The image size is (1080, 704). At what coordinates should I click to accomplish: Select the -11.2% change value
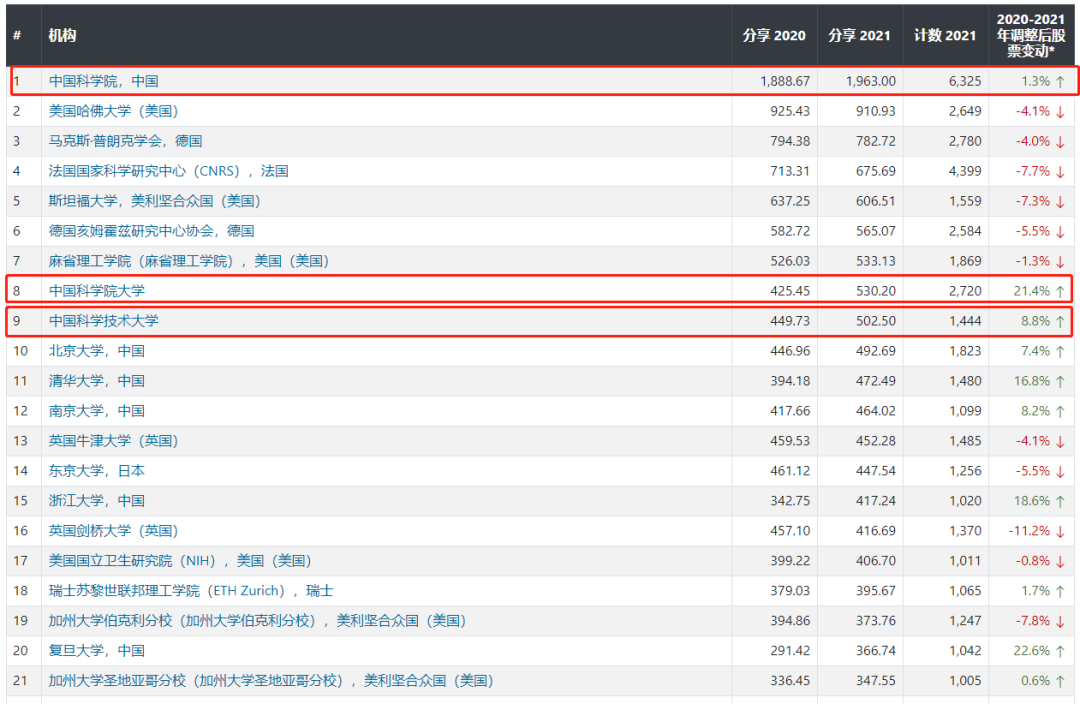(1030, 531)
